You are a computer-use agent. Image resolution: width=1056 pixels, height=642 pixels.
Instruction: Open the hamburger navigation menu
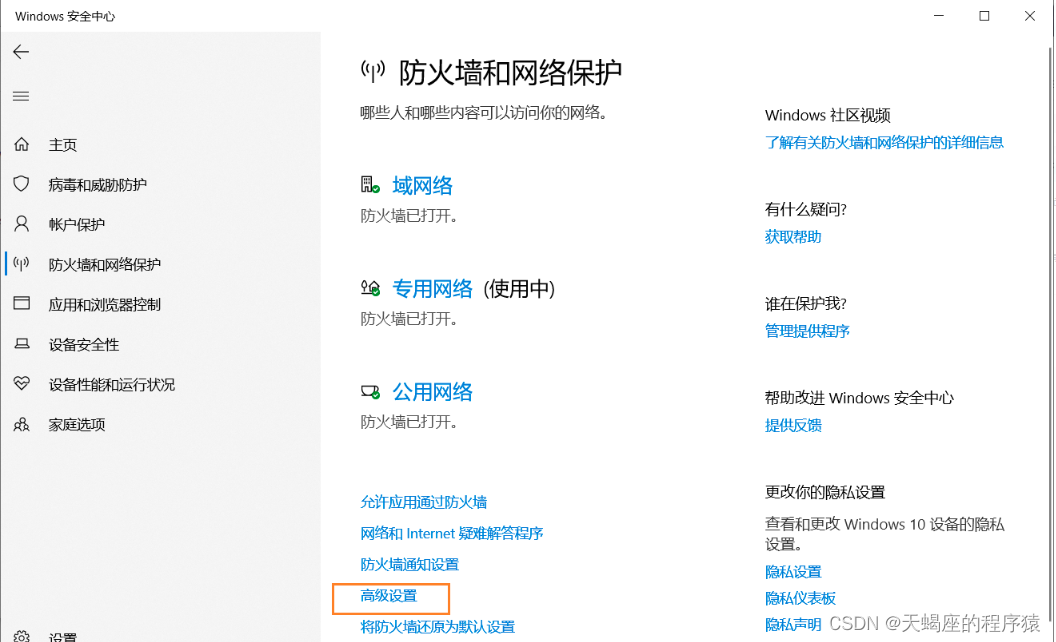pos(21,96)
